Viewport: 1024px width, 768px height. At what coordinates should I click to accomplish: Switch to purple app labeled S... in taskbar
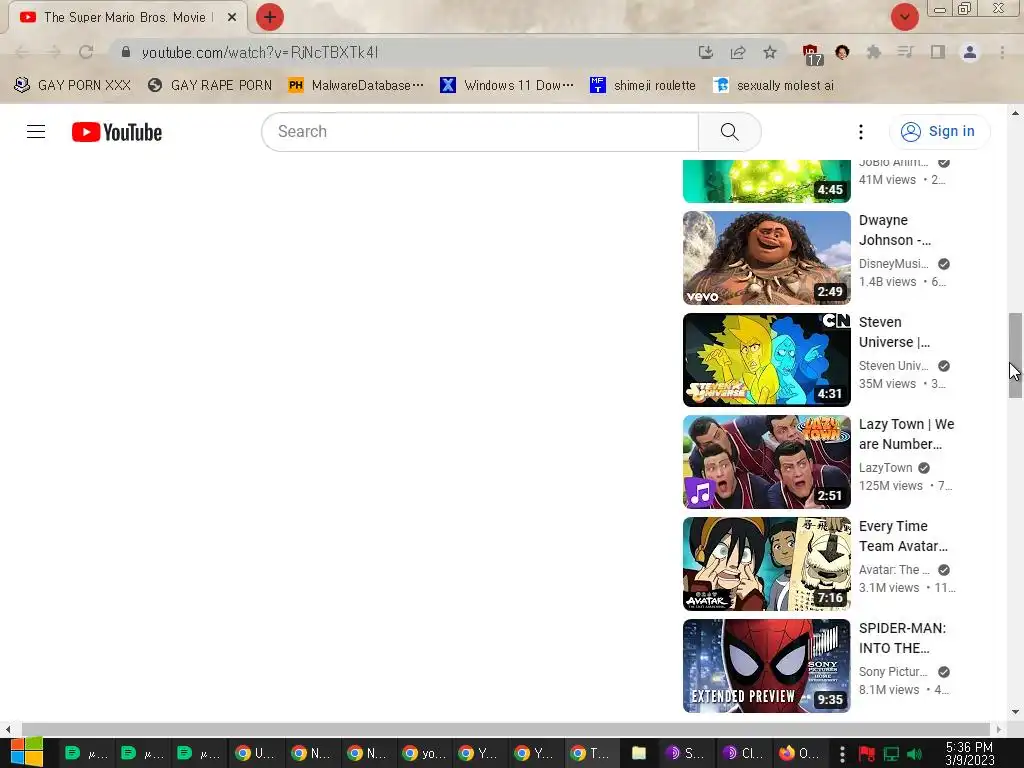[684, 753]
